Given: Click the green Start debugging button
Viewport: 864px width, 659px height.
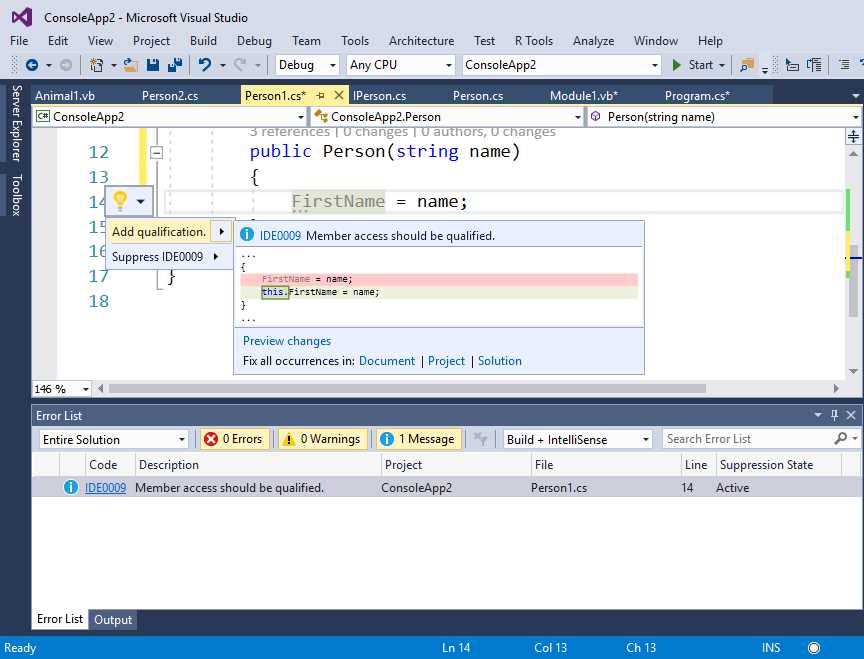Looking at the screenshot, I should click(698, 65).
